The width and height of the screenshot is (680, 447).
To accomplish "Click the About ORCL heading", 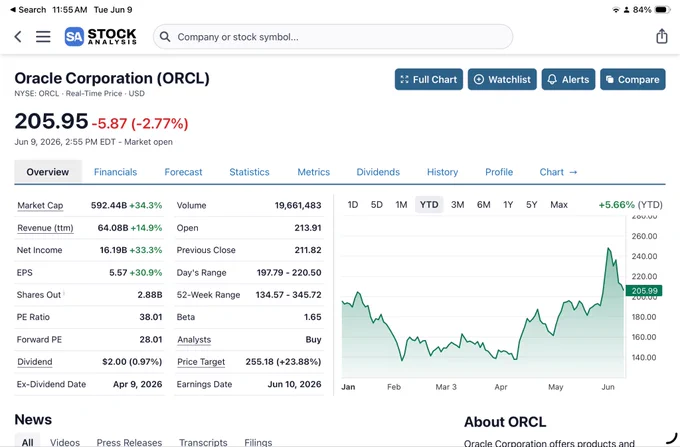I will [505, 422].
